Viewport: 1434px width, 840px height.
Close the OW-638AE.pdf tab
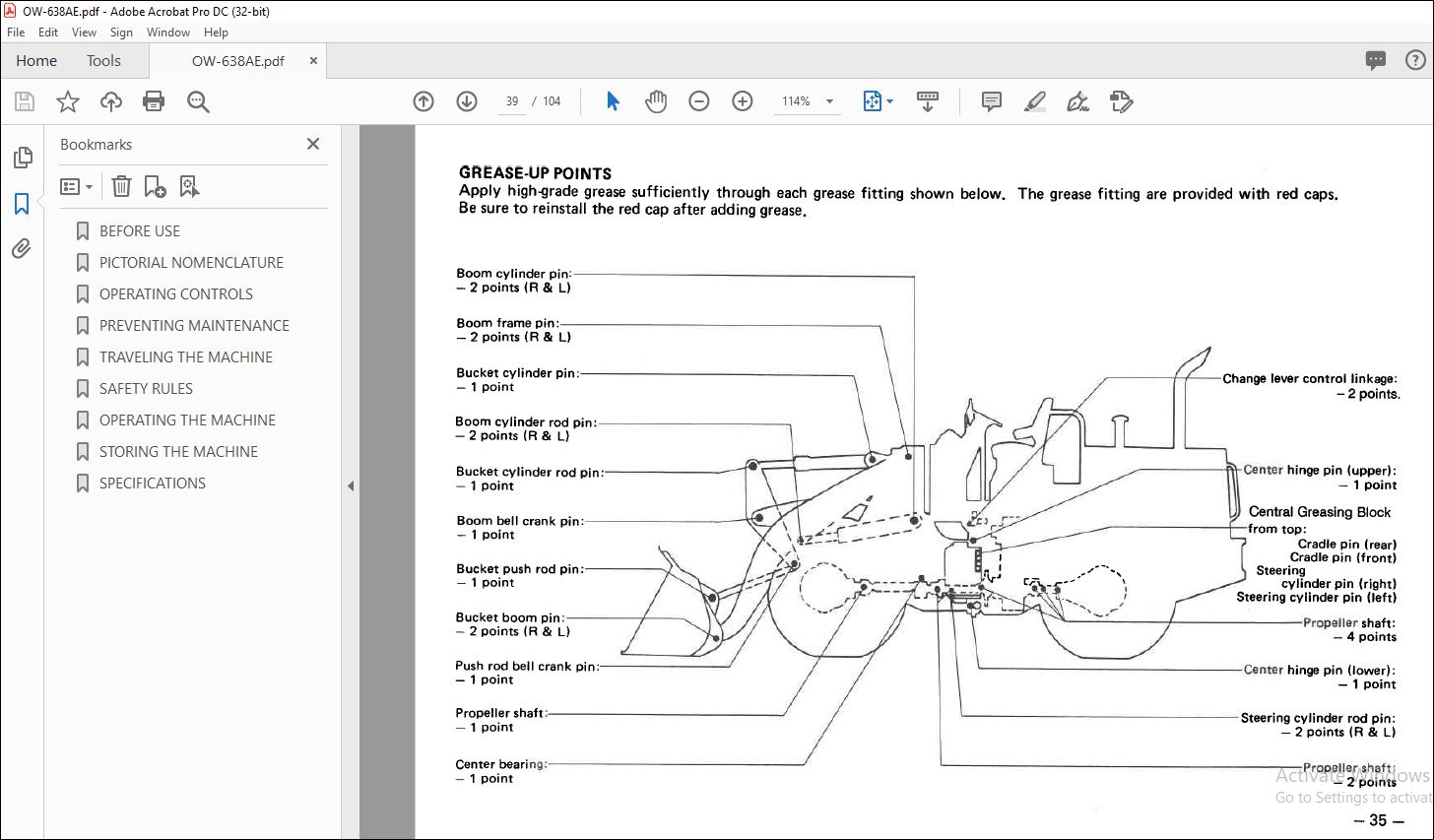(313, 61)
